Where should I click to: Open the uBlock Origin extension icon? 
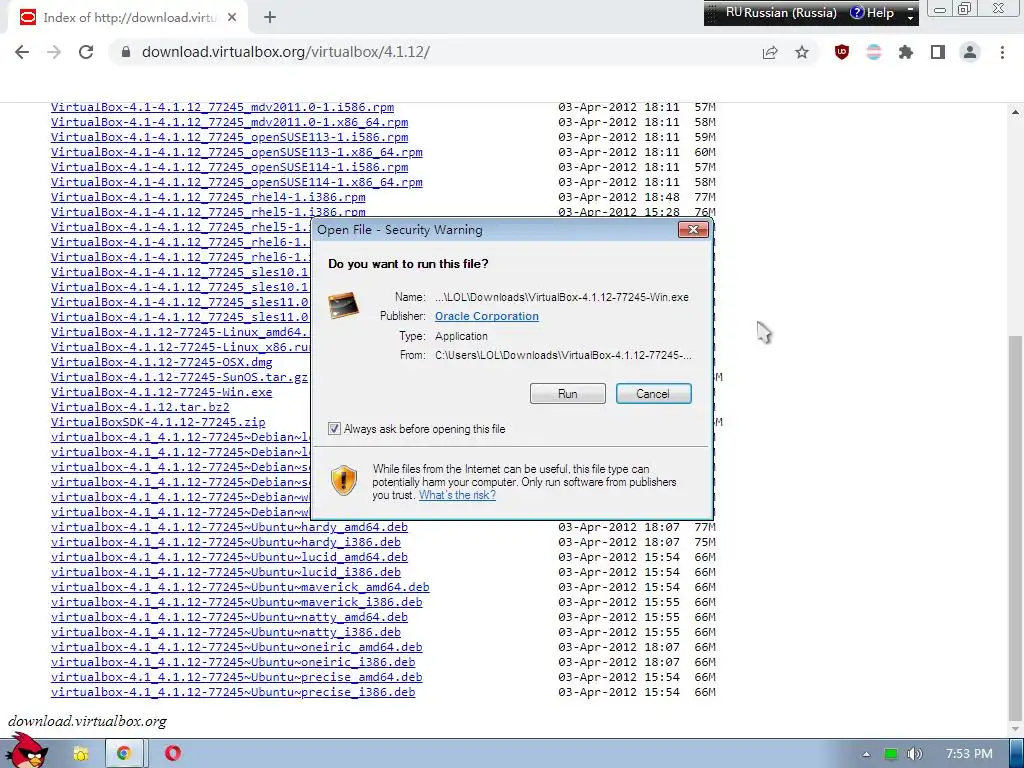point(842,52)
